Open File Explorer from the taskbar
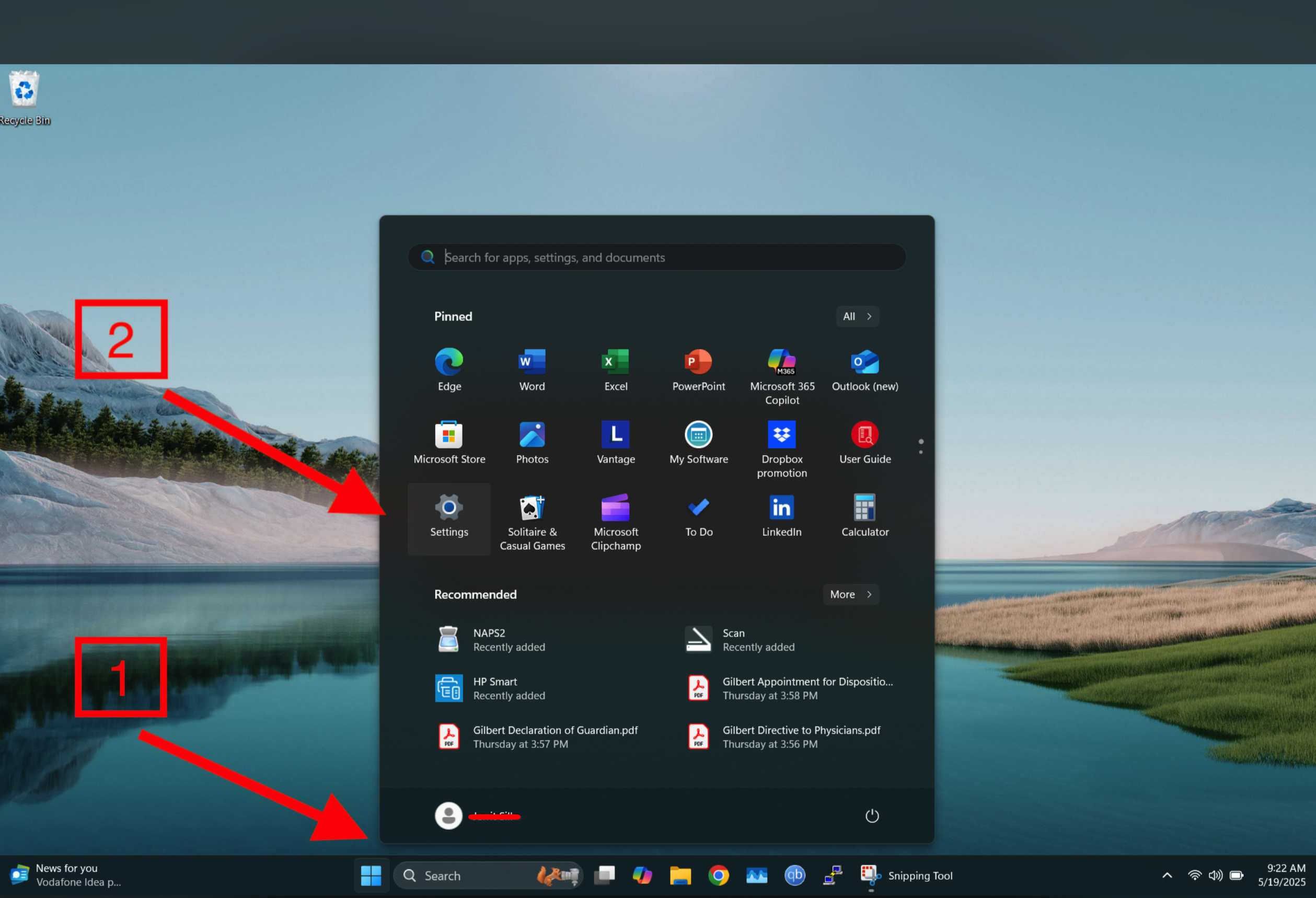Viewport: 1316px width, 898px height. [x=680, y=876]
